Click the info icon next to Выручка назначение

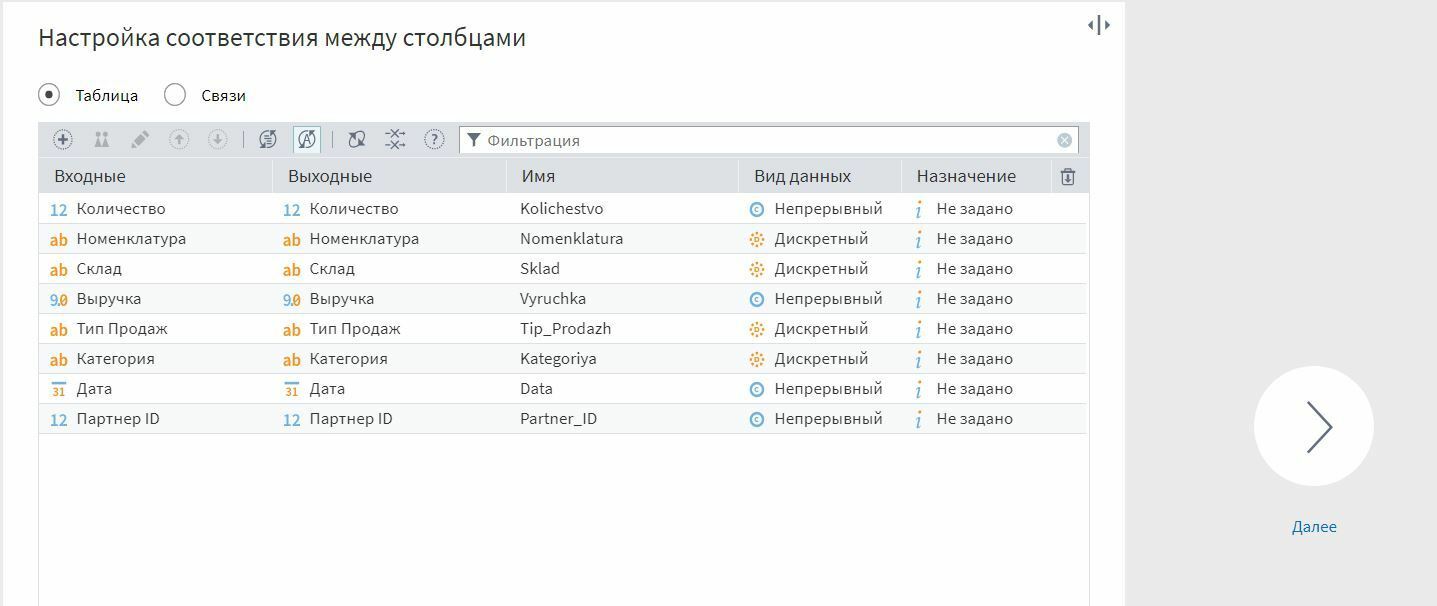[918, 298]
